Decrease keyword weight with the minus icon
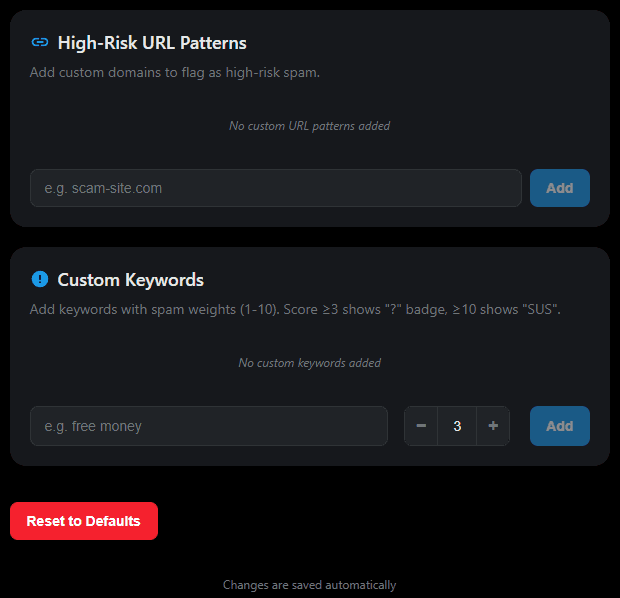Image resolution: width=620 pixels, height=598 pixels. click(421, 426)
